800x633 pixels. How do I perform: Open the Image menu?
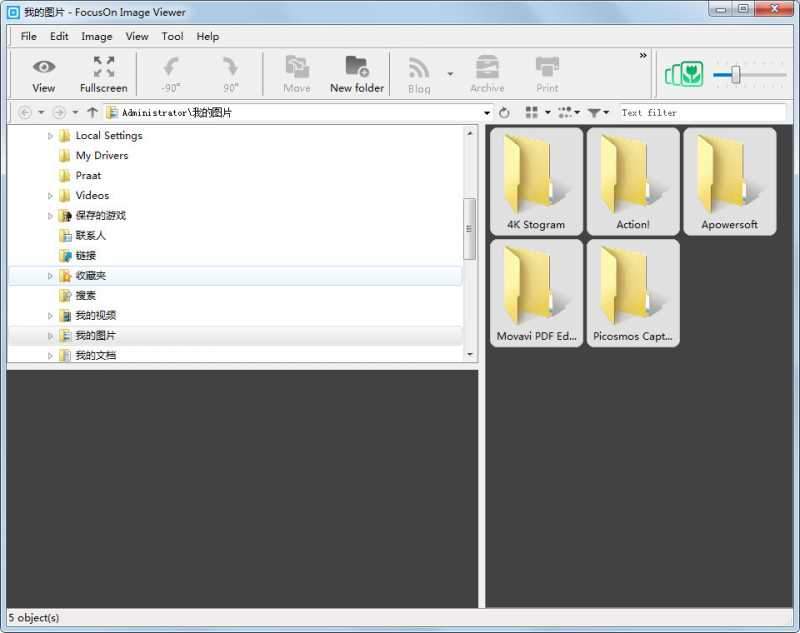tap(96, 36)
